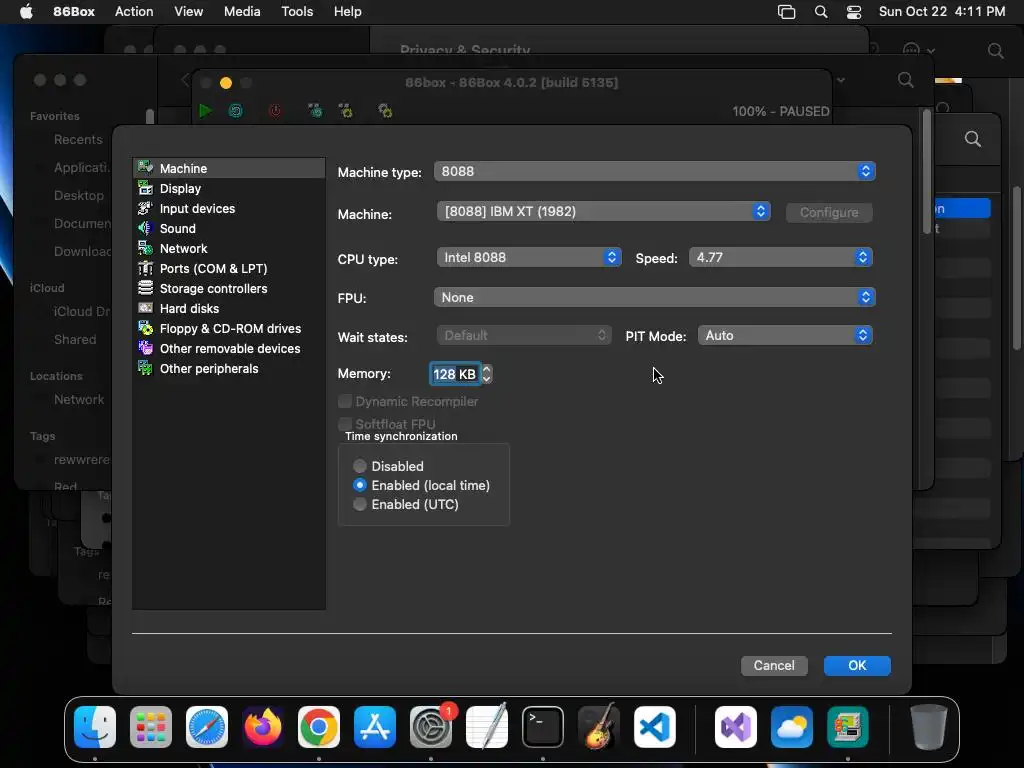Click the Machine category icon
Screen dimensions: 1024x768
pyautogui.click(x=146, y=168)
